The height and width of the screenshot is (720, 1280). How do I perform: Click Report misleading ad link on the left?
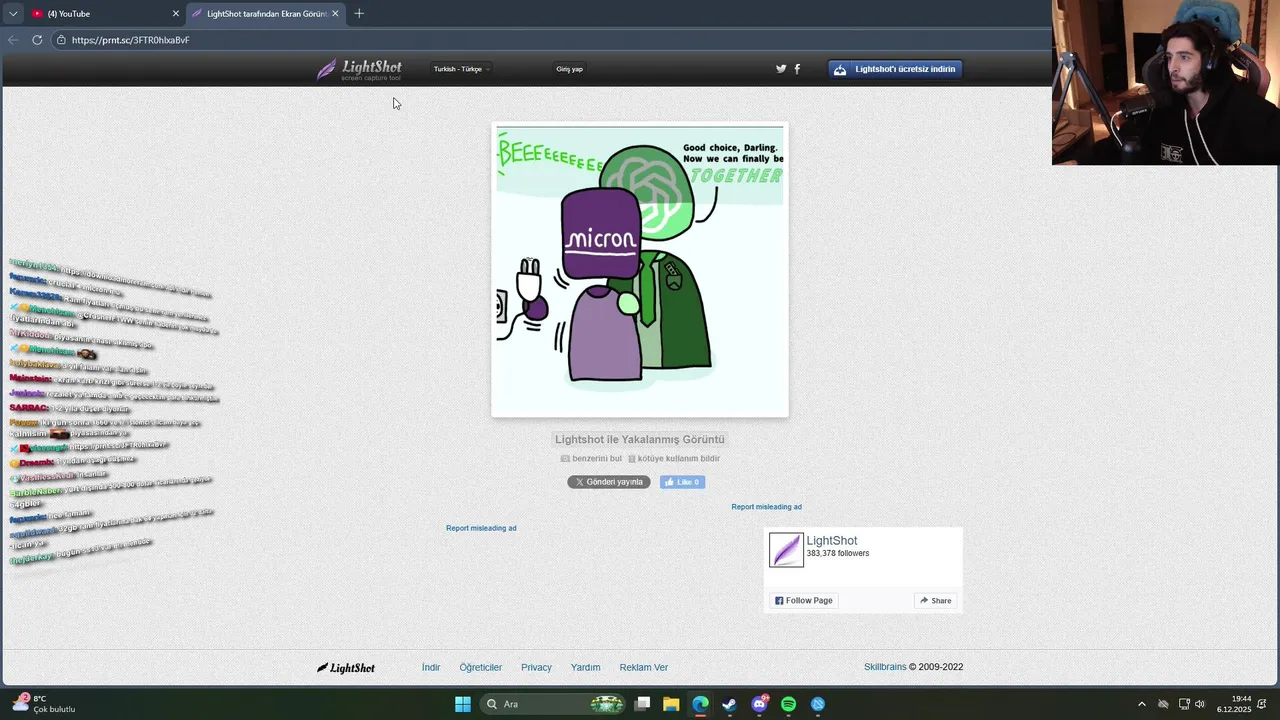tap(481, 528)
